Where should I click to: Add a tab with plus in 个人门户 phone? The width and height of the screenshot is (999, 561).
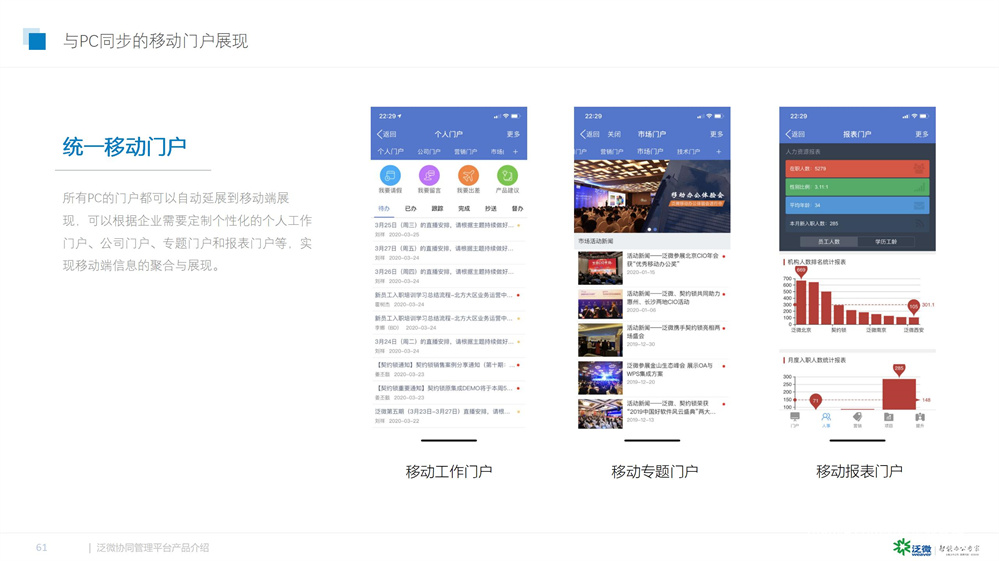coord(515,152)
